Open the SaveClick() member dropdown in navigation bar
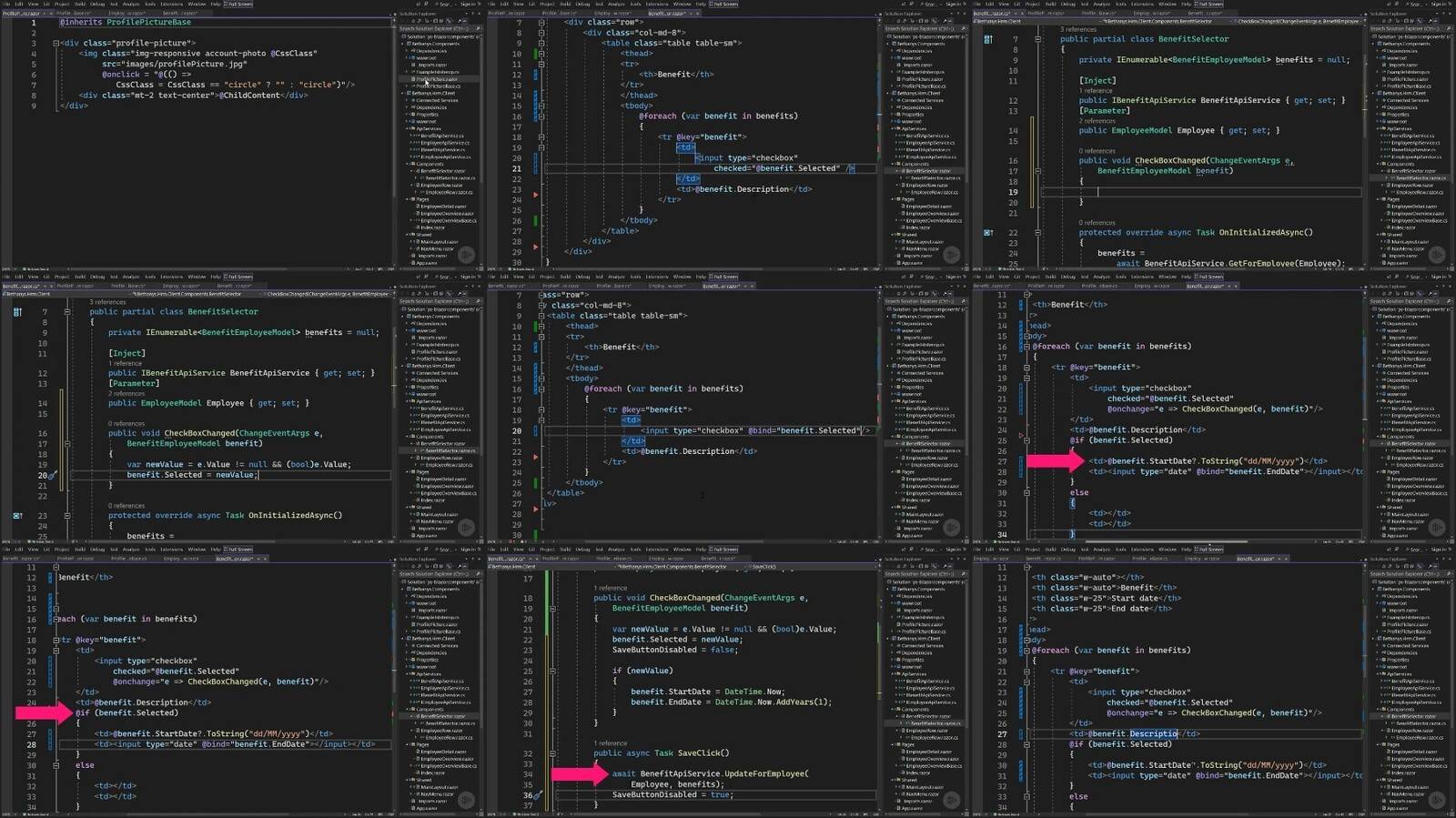Image resolution: width=1456 pixels, height=818 pixels. [x=812, y=567]
